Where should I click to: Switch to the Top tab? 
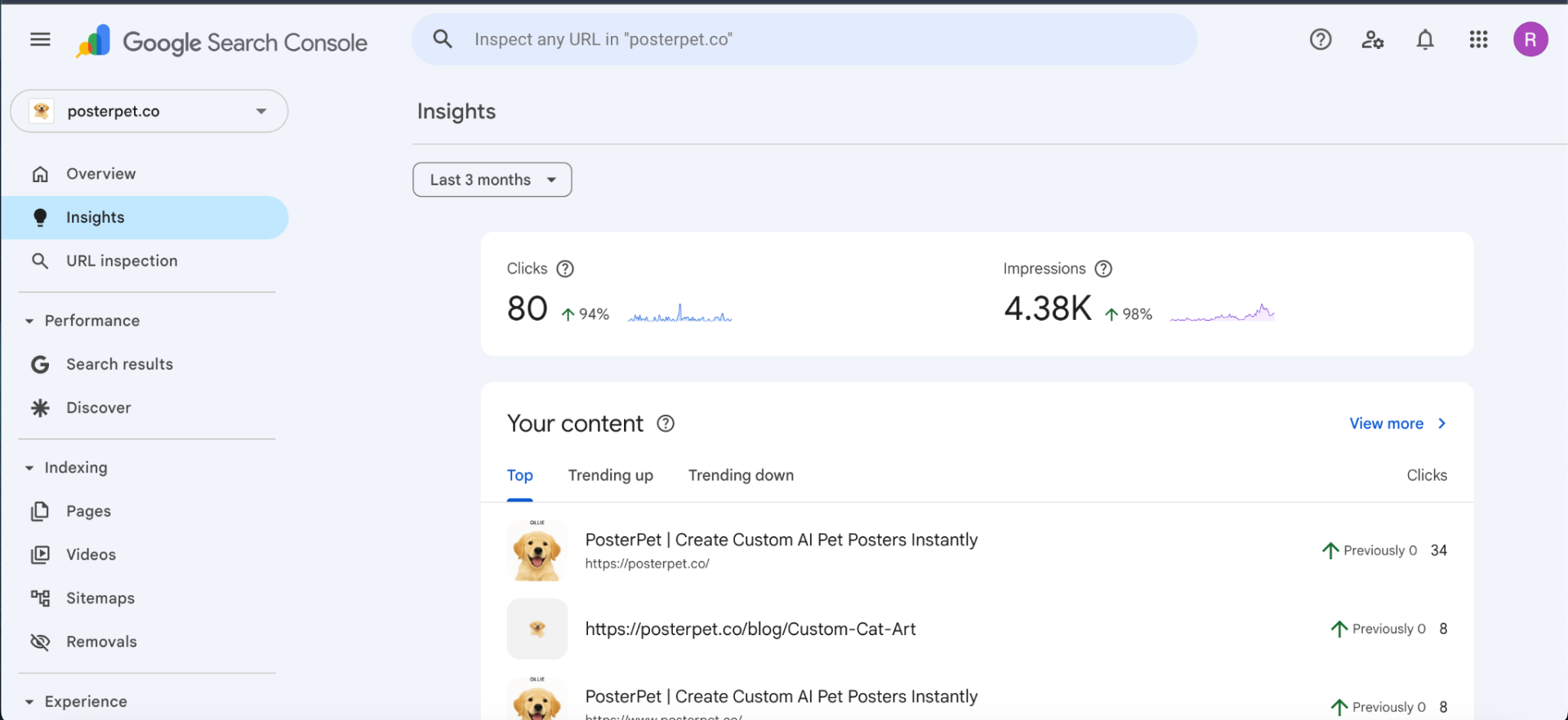[519, 475]
